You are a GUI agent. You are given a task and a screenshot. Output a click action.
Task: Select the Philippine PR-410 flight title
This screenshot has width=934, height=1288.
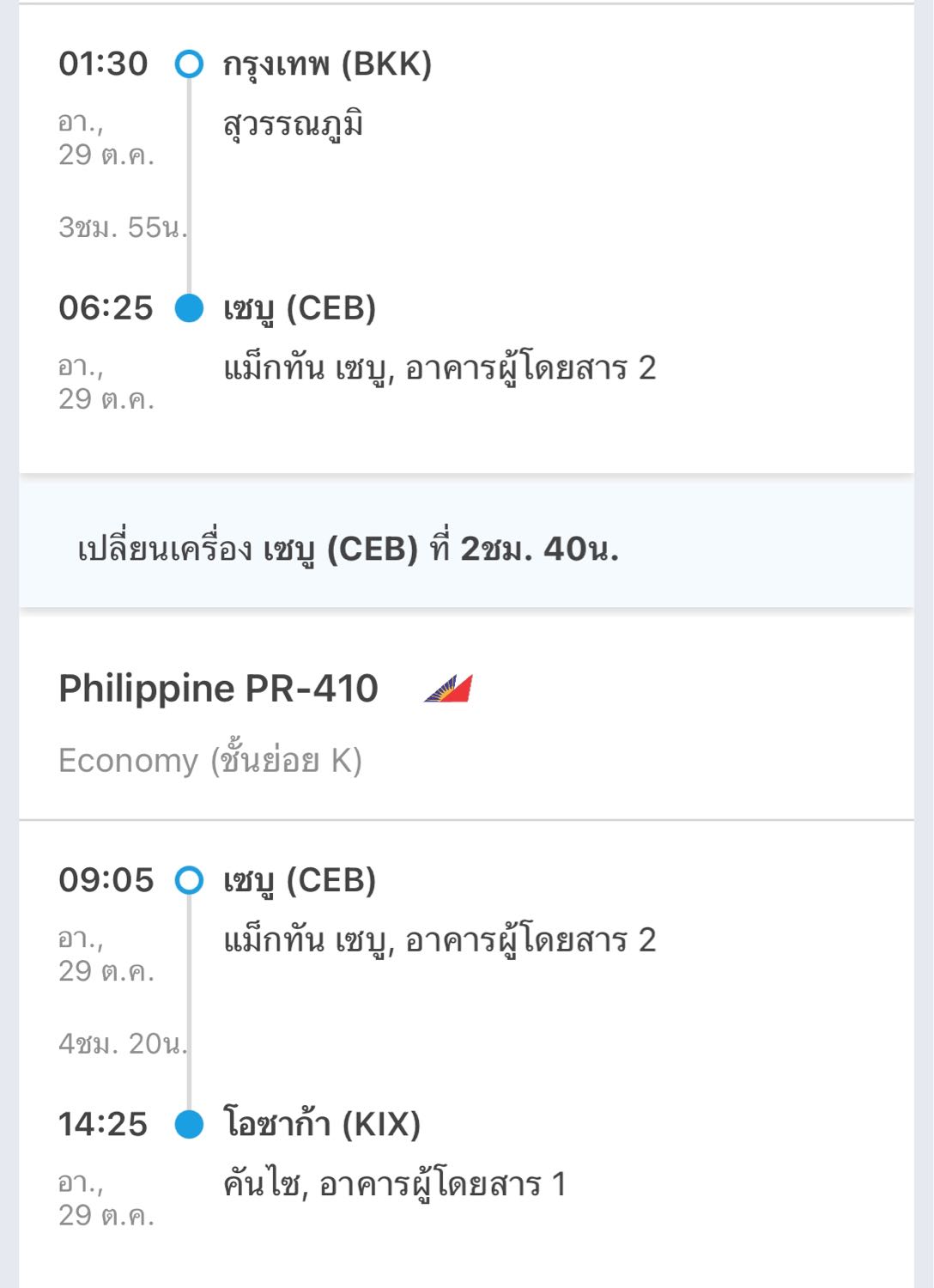tap(218, 689)
